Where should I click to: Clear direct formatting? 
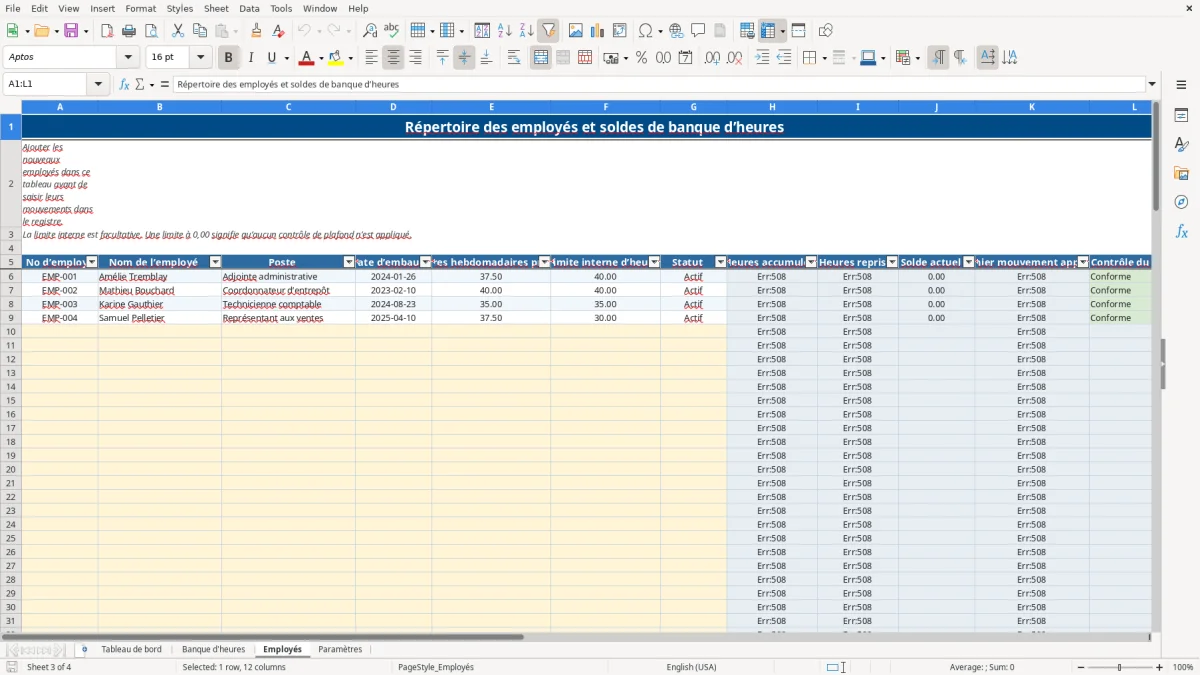click(x=277, y=31)
